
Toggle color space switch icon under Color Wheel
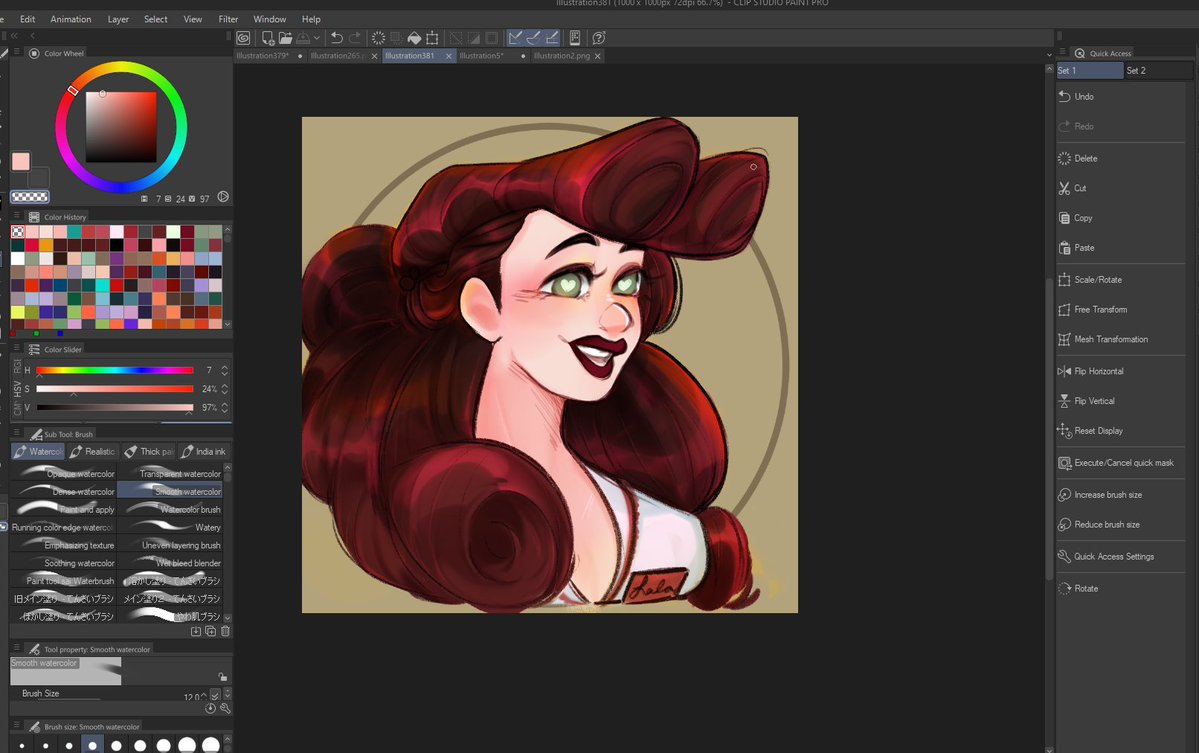click(x=223, y=196)
